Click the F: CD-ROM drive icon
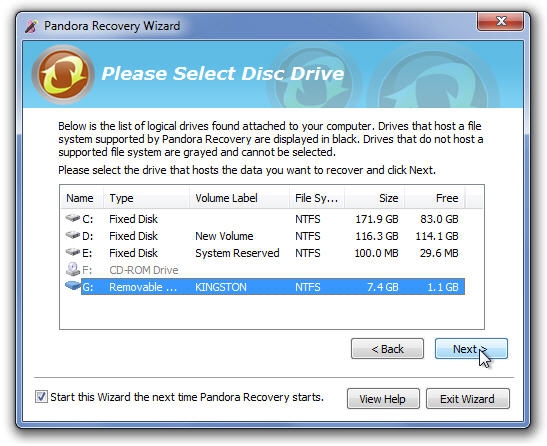 [x=73, y=269]
